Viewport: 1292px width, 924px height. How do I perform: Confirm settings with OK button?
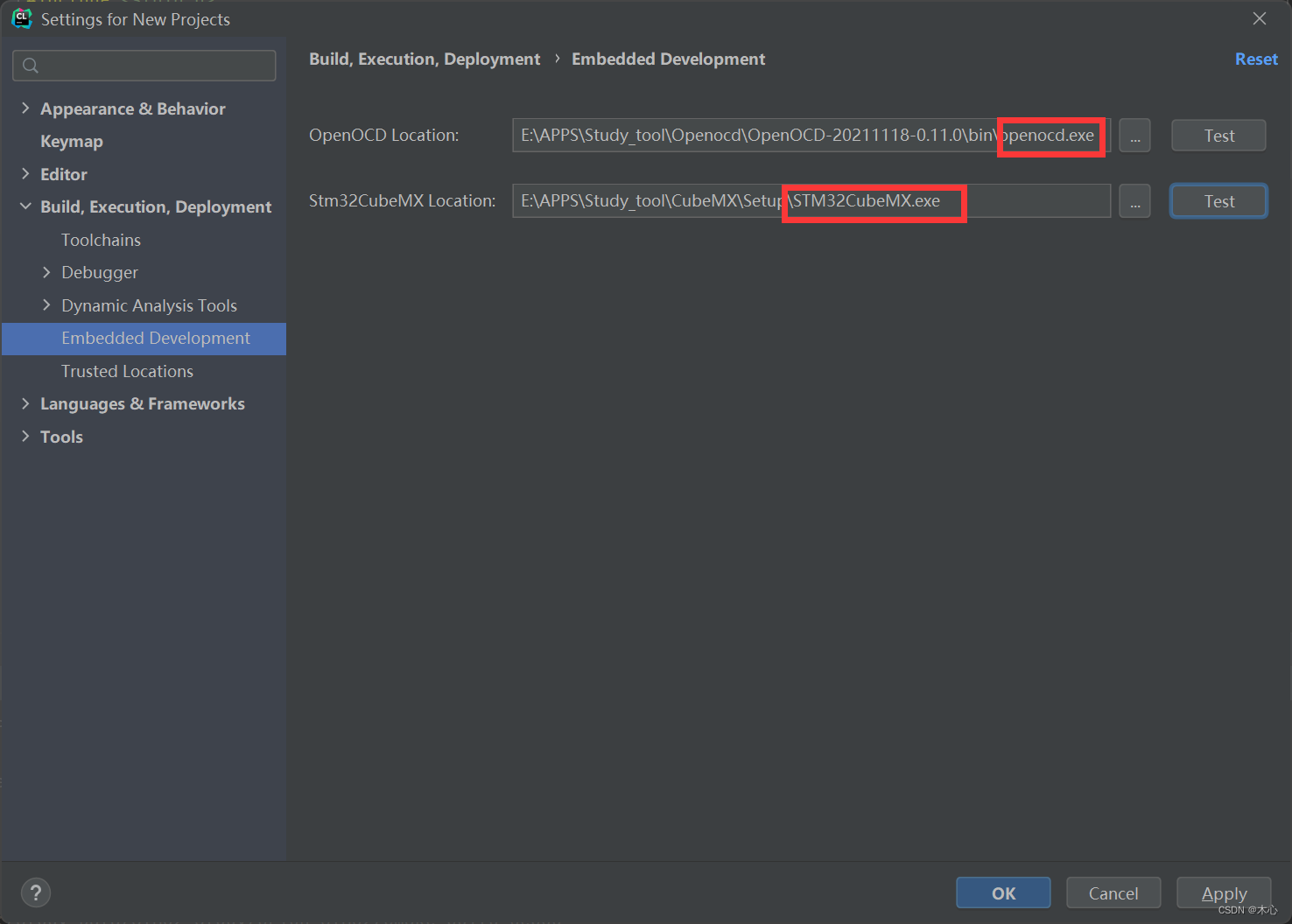click(x=1003, y=893)
